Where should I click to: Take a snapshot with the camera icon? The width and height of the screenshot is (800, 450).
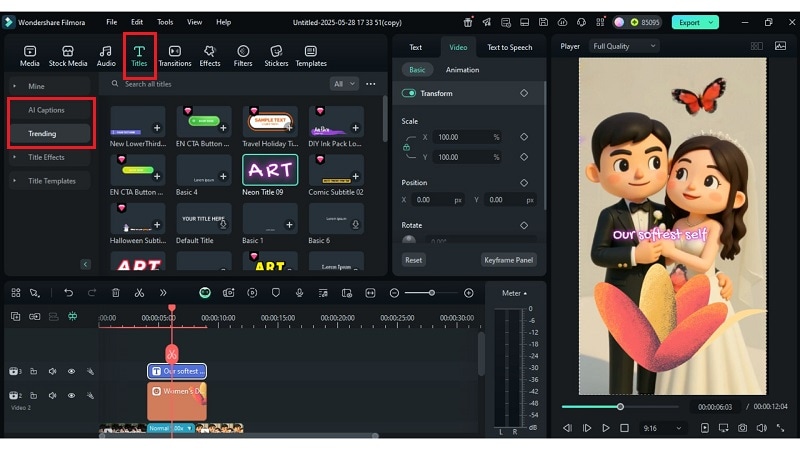pos(742,428)
